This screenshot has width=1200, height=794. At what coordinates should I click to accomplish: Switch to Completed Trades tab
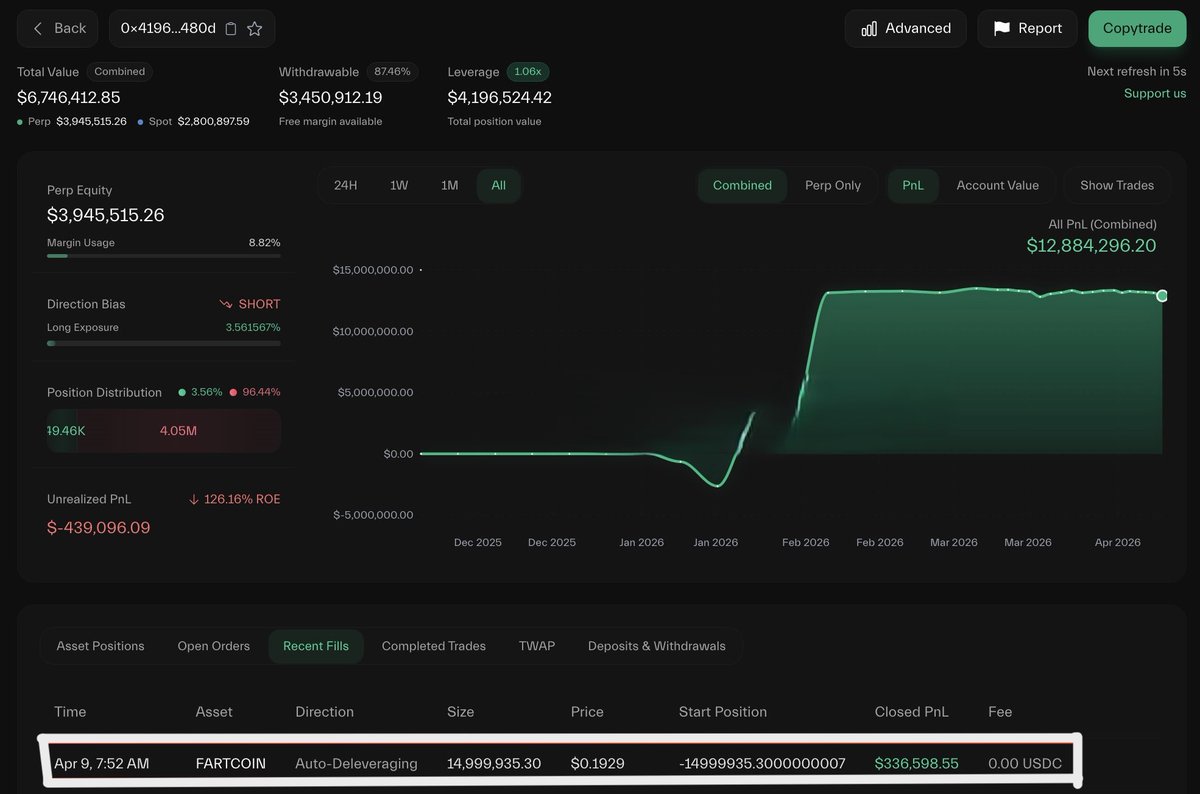coord(433,646)
